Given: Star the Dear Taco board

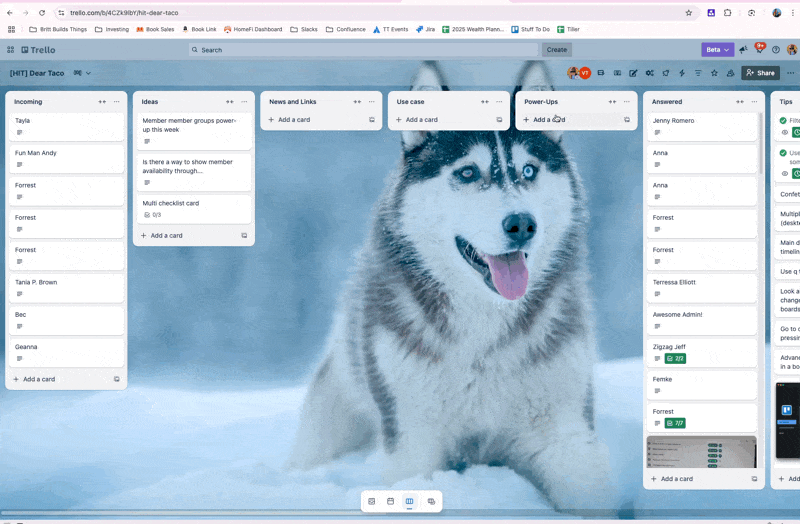Looking at the screenshot, I should 714,73.
